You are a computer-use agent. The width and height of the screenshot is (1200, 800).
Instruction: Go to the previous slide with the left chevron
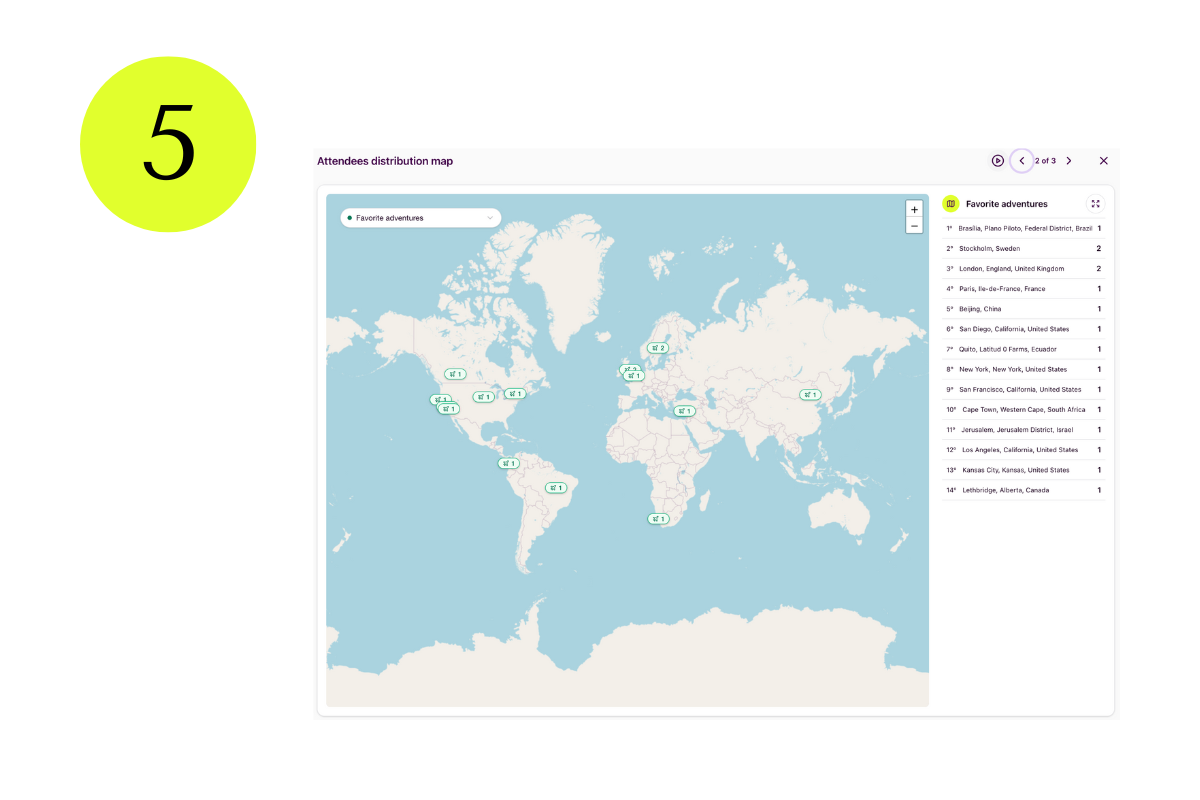(1022, 161)
